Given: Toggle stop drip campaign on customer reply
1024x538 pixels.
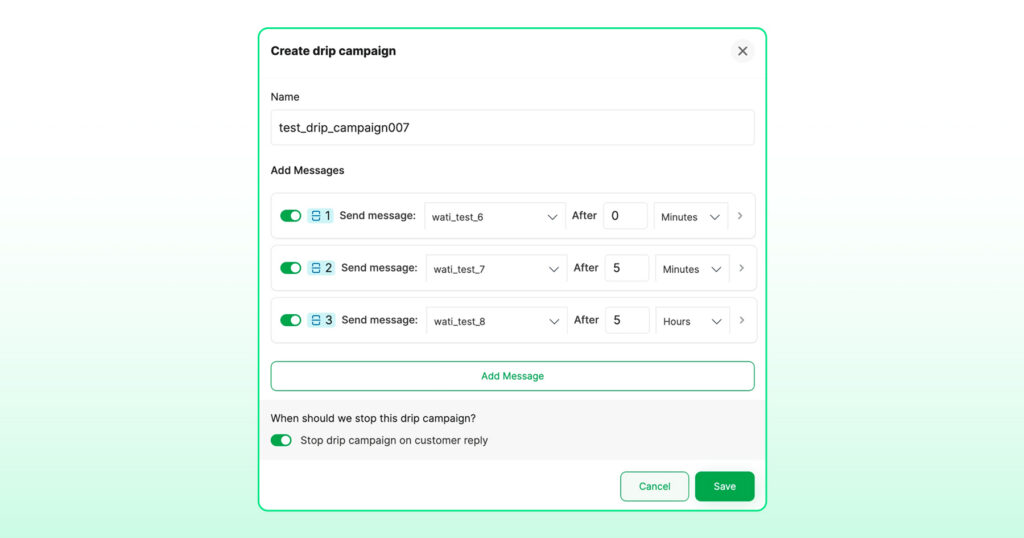Looking at the screenshot, I should 281,441.
